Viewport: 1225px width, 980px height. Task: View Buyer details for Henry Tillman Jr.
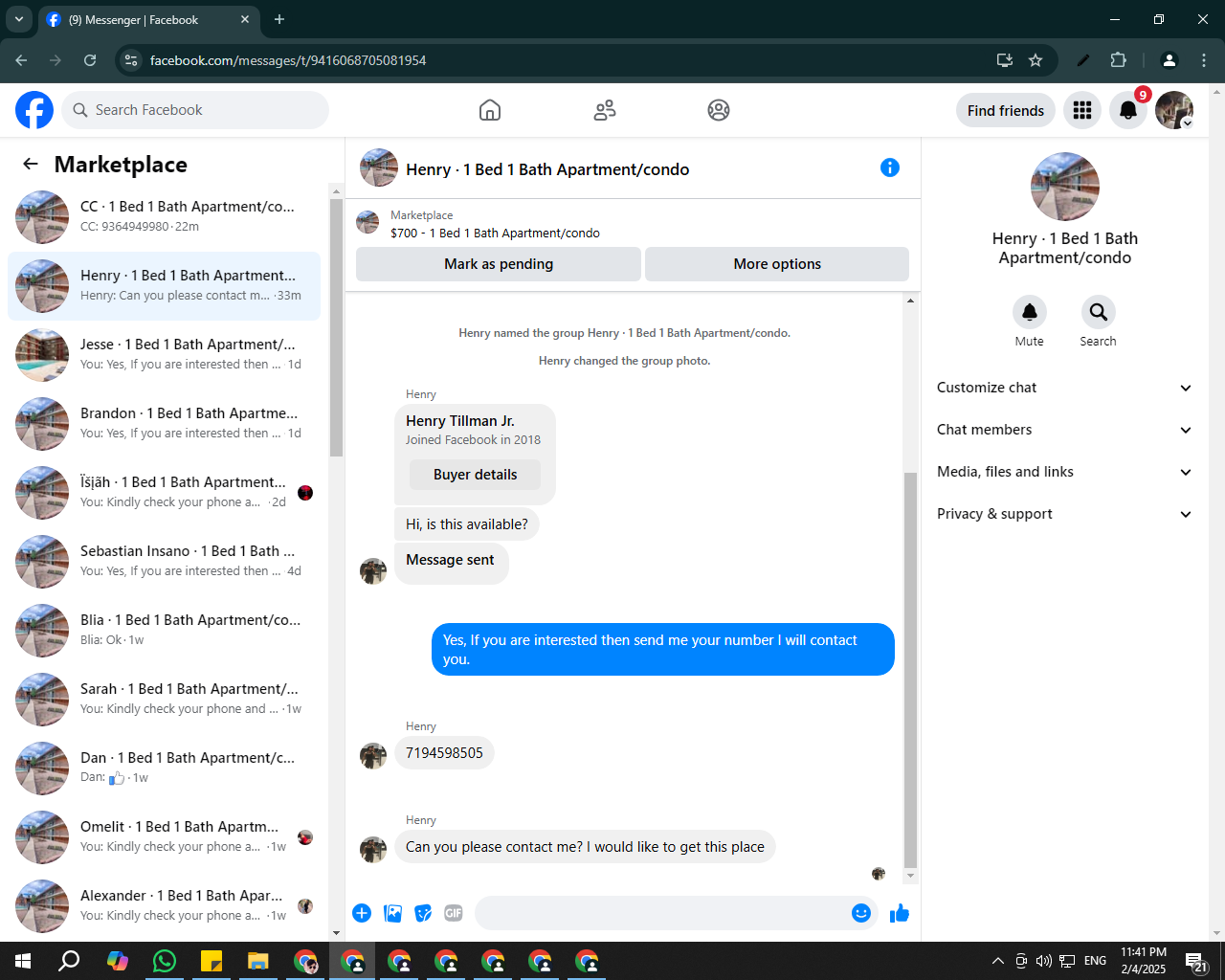475,475
